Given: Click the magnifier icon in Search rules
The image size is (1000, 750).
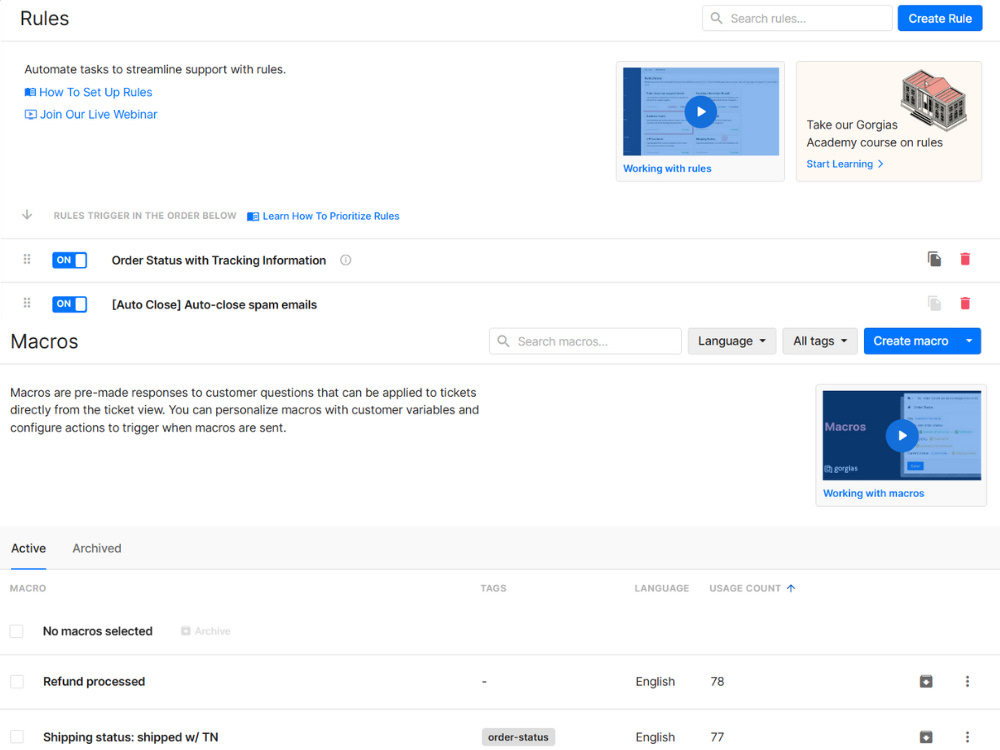Looking at the screenshot, I should pos(717,18).
